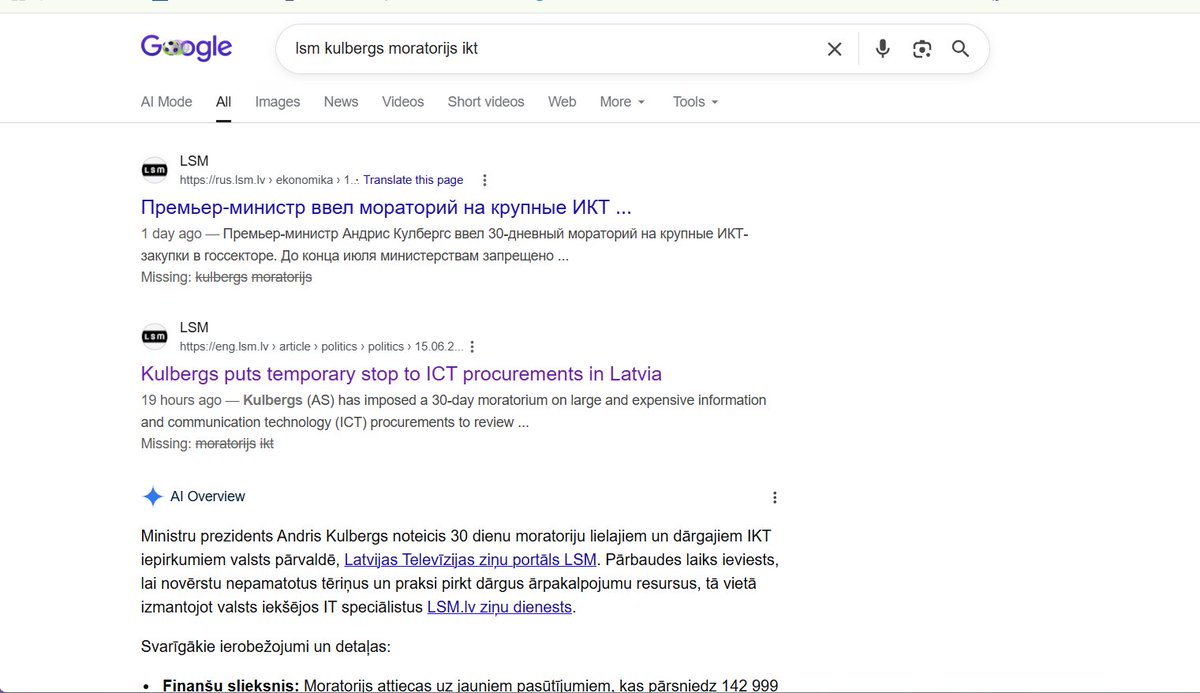
Task: Click LSM favicon of rus.lsm.lv result
Action: pos(154,170)
